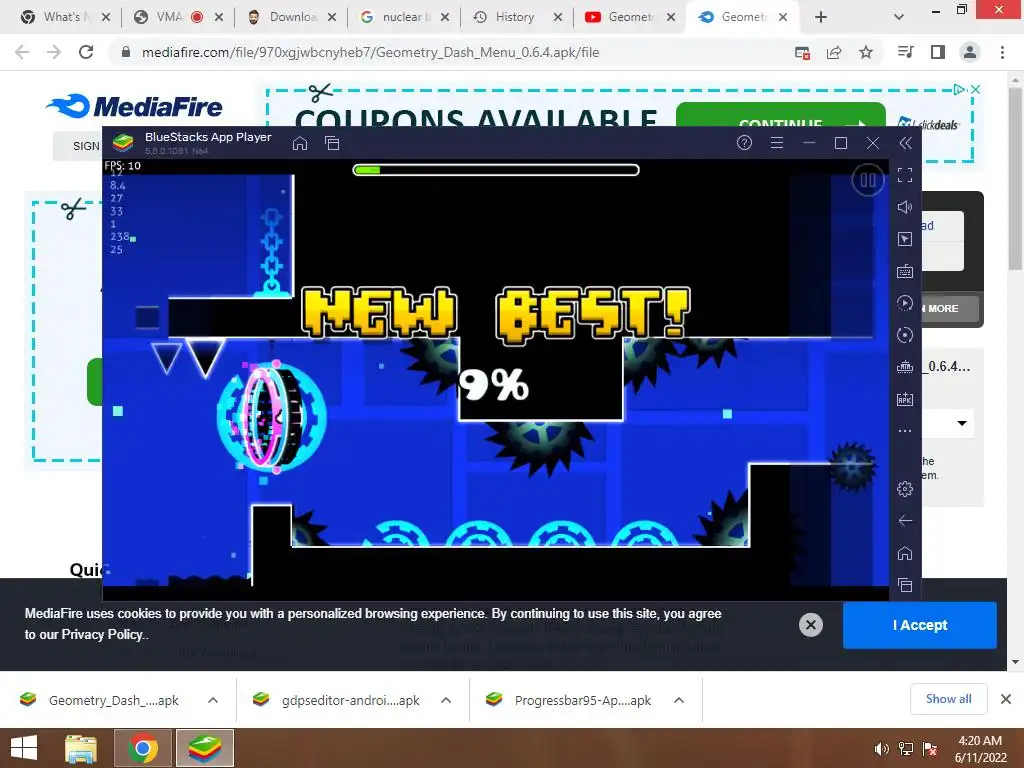Go back in Chrome history
The width and height of the screenshot is (1024, 768).
point(22,52)
